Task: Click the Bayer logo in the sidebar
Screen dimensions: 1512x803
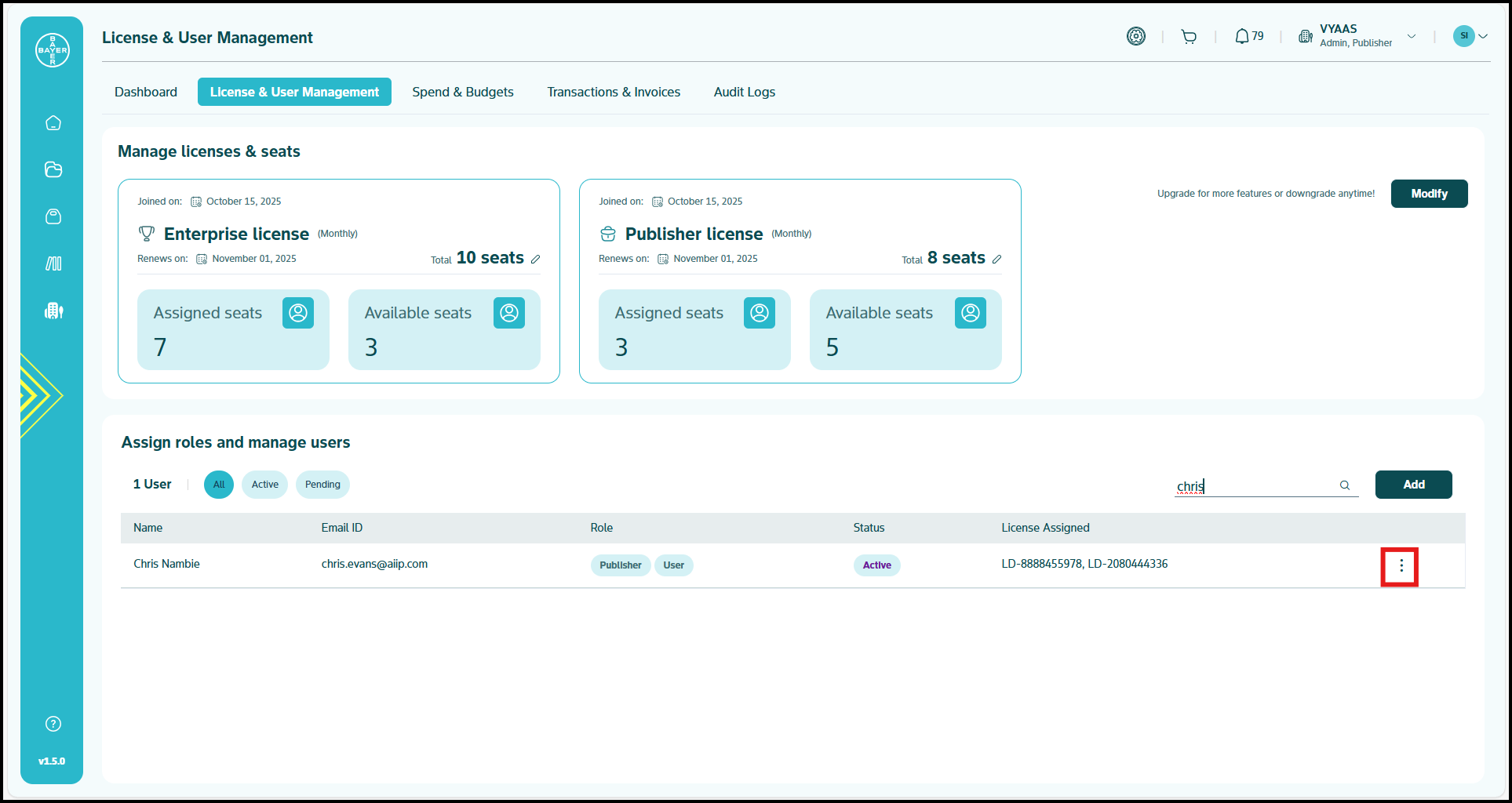Action: coord(53,50)
